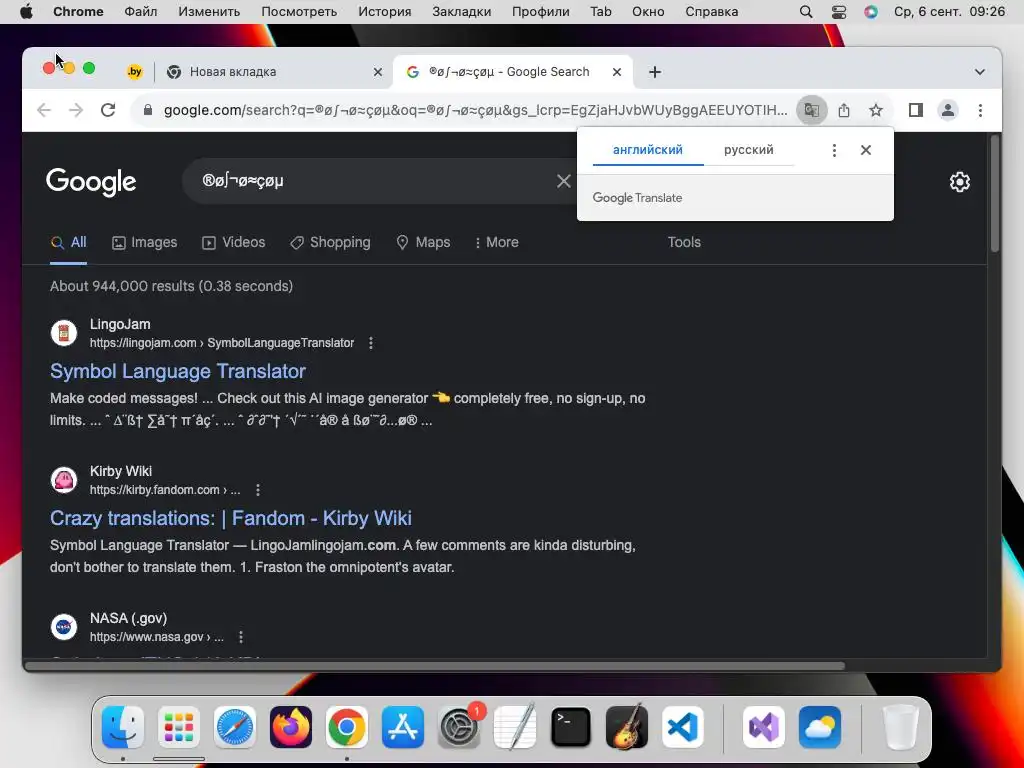This screenshot has height=768, width=1024.
Task: Open the Apple menu
Action: pos(26,12)
